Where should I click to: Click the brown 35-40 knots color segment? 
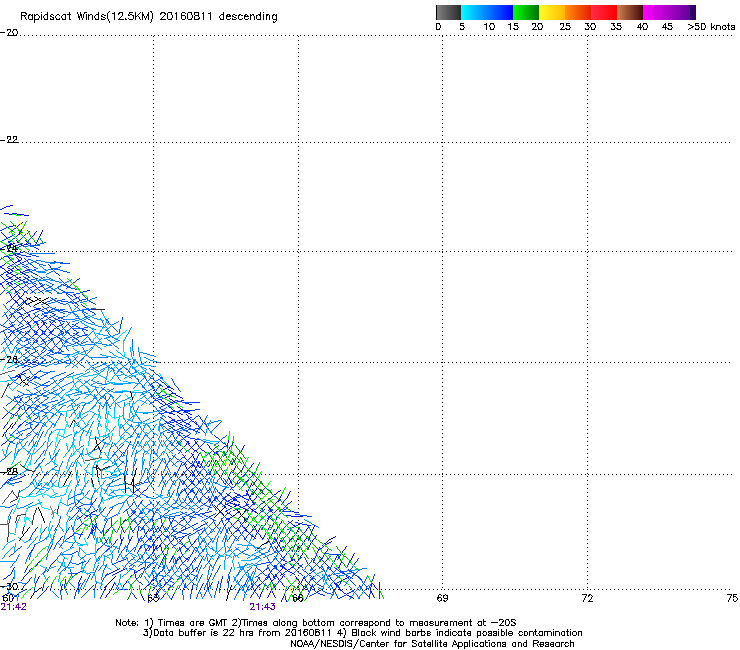tap(630, 12)
